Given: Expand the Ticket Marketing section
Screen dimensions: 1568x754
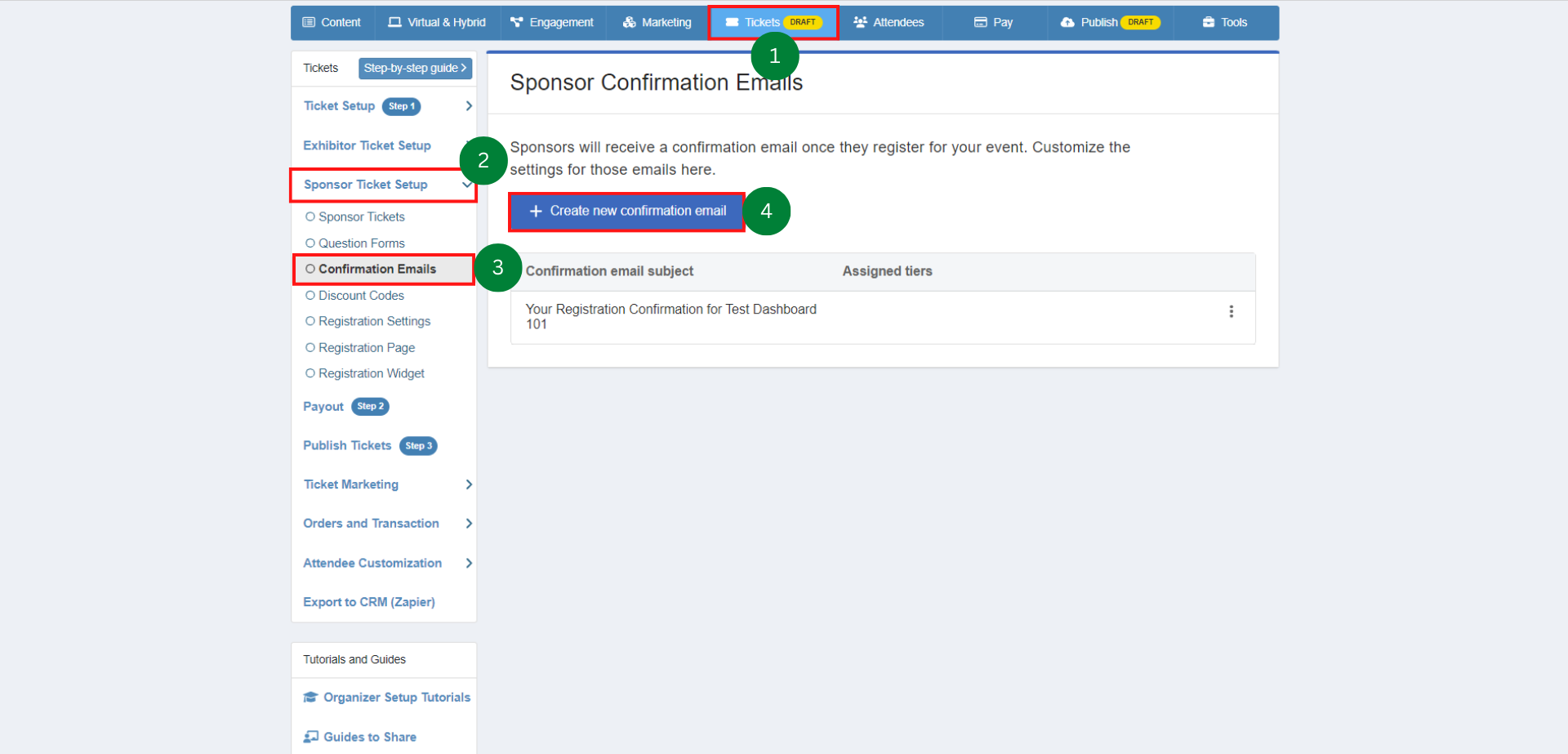Looking at the screenshot, I should pos(469,484).
